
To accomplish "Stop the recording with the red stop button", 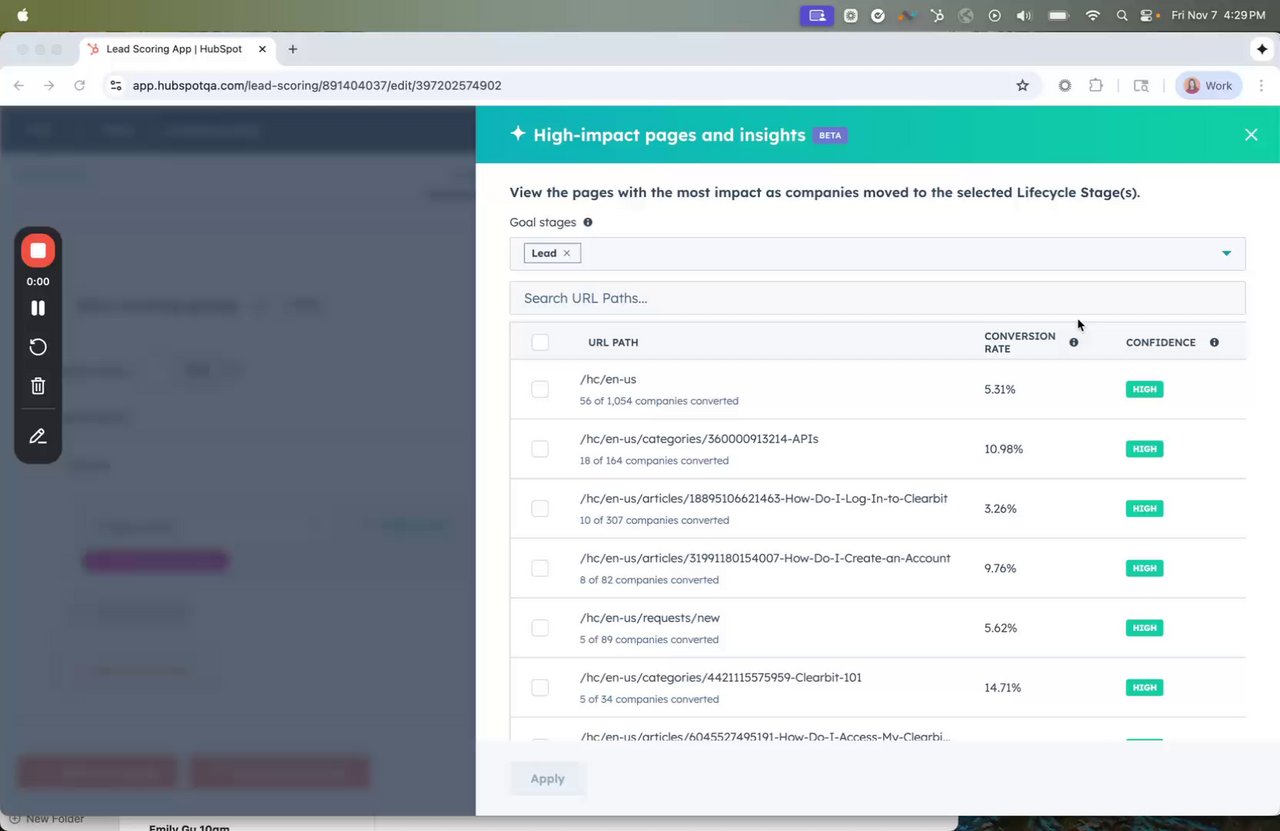I will [x=38, y=251].
